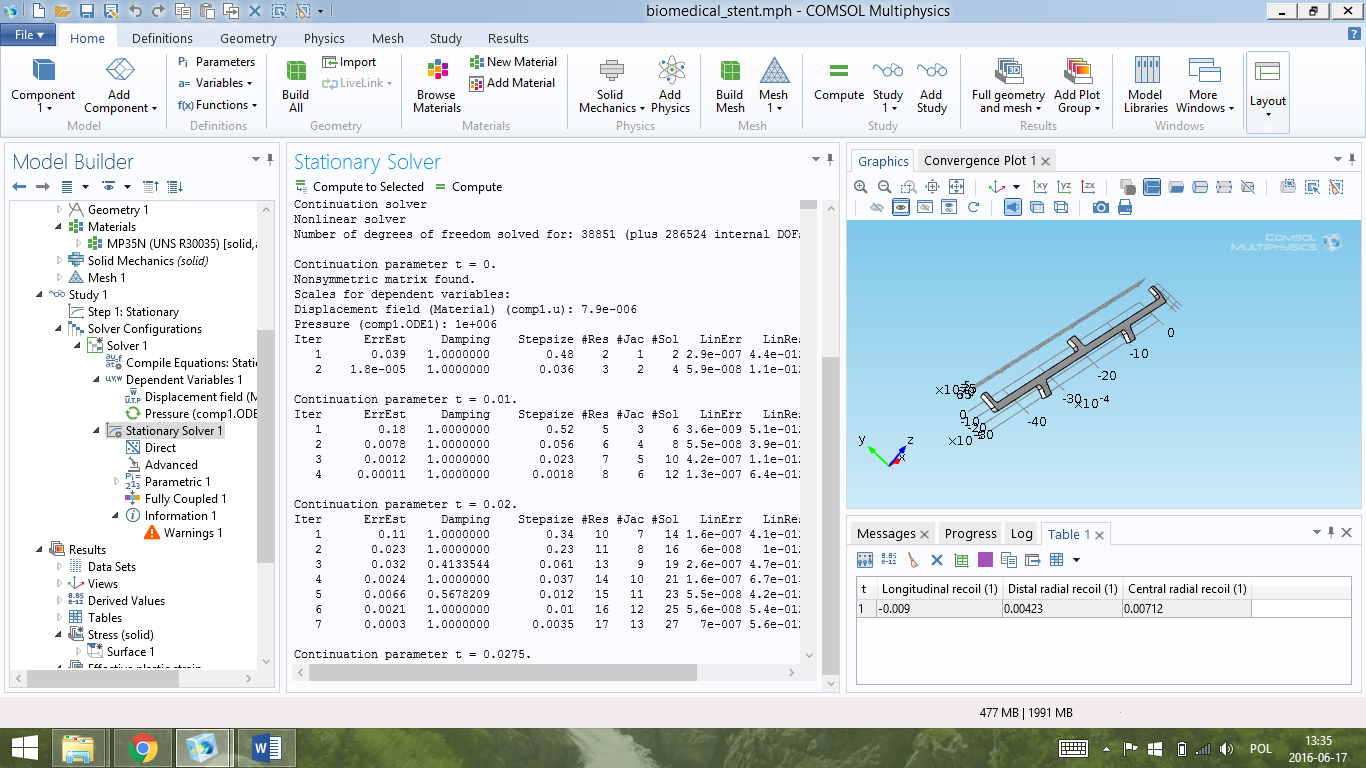The image size is (1366, 768).
Task: Click the Build All geometry icon
Action: tap(296, 86)
